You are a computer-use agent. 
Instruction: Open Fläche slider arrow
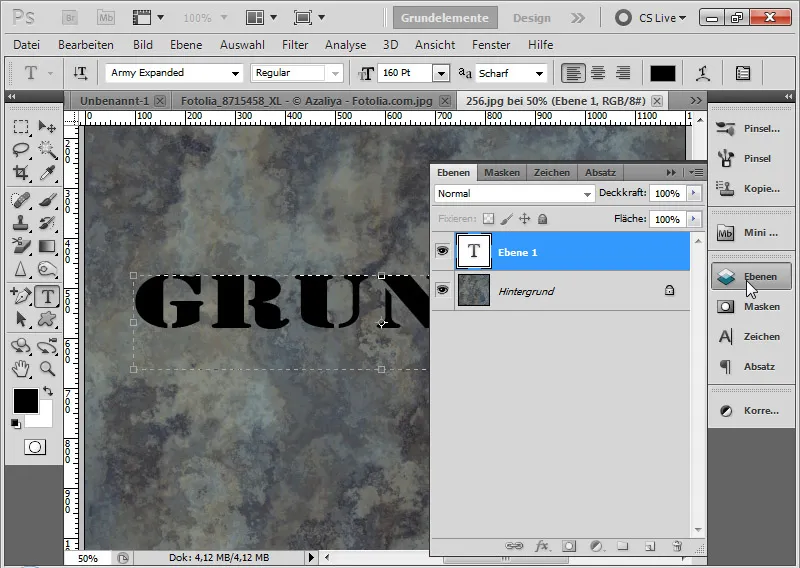click(x=693, y=219)
